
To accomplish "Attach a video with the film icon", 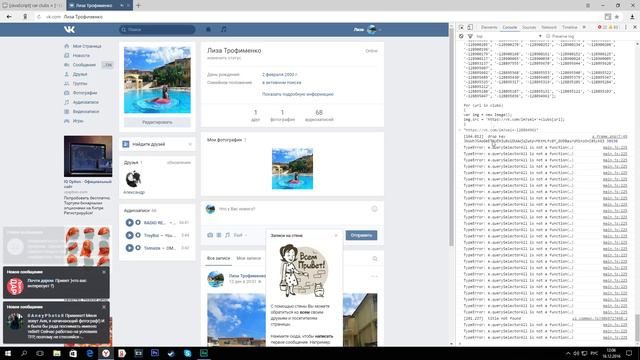I will 219,235.
